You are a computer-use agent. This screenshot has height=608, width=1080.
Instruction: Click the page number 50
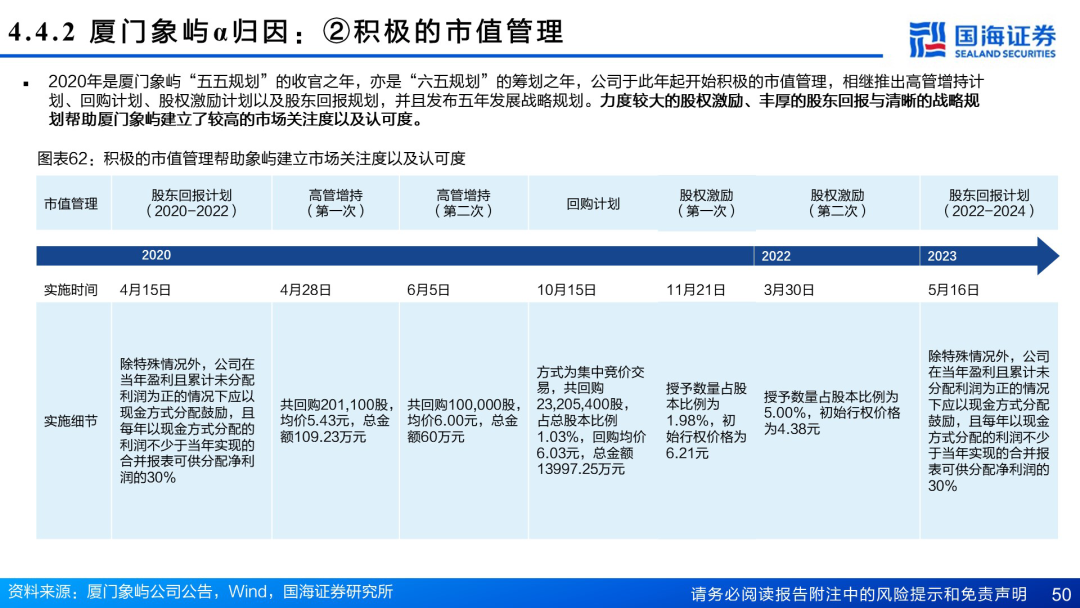point(1061,593)
